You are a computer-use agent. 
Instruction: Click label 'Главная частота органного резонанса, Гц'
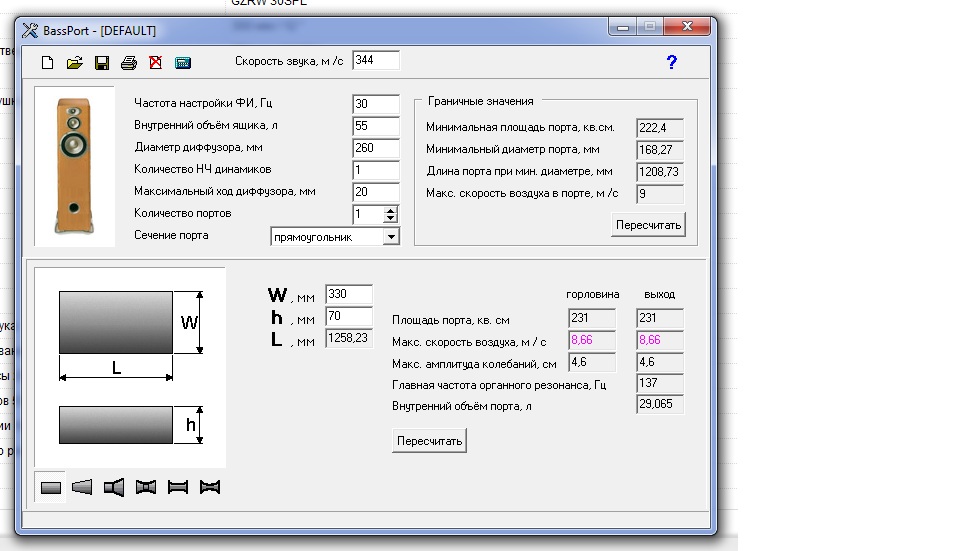pyautogui.click(x=499, y=385)
